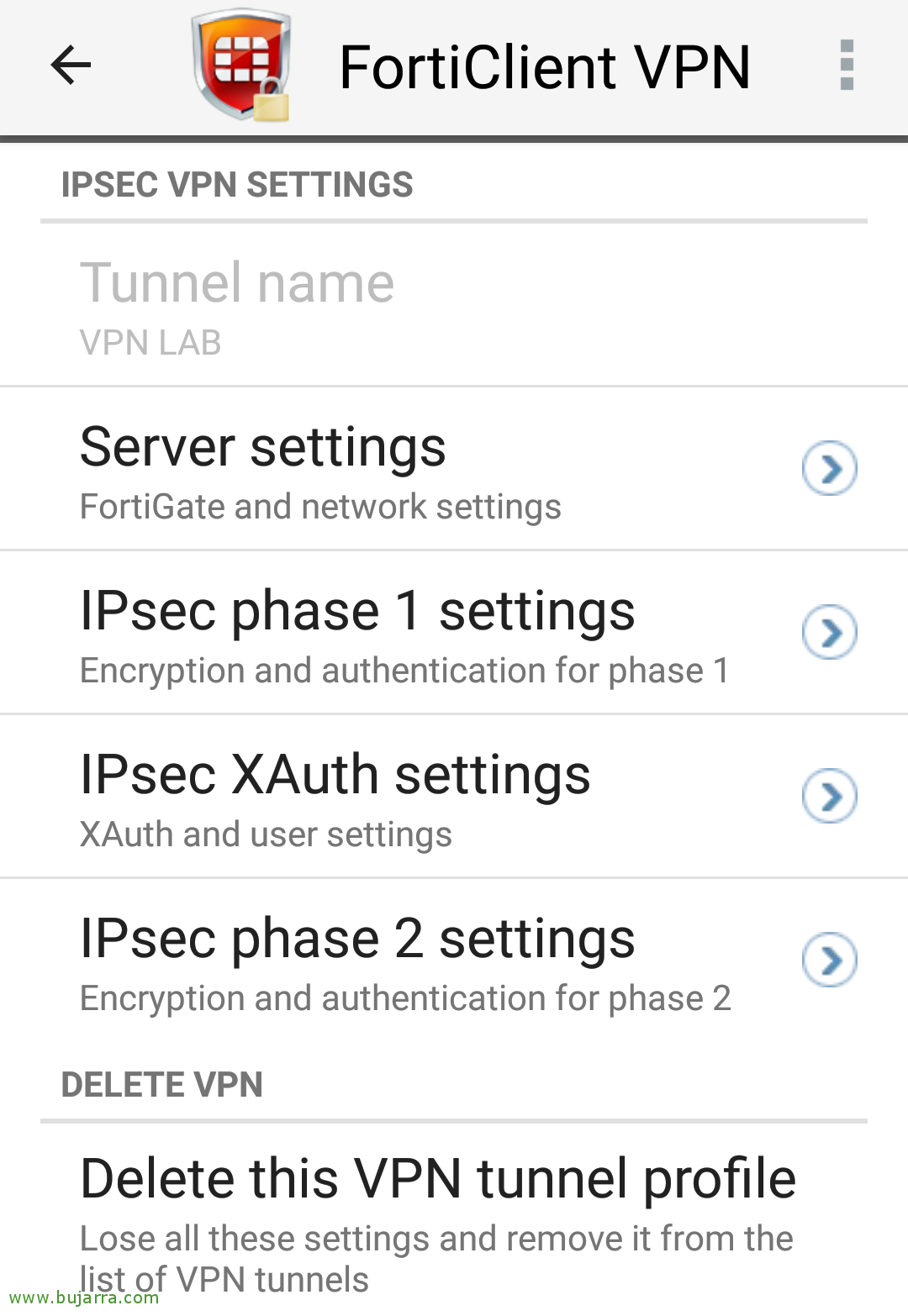908x1316 pixels.
Task: Click the IPsec phase 1 chevron arrow
Action: (829, 632)
